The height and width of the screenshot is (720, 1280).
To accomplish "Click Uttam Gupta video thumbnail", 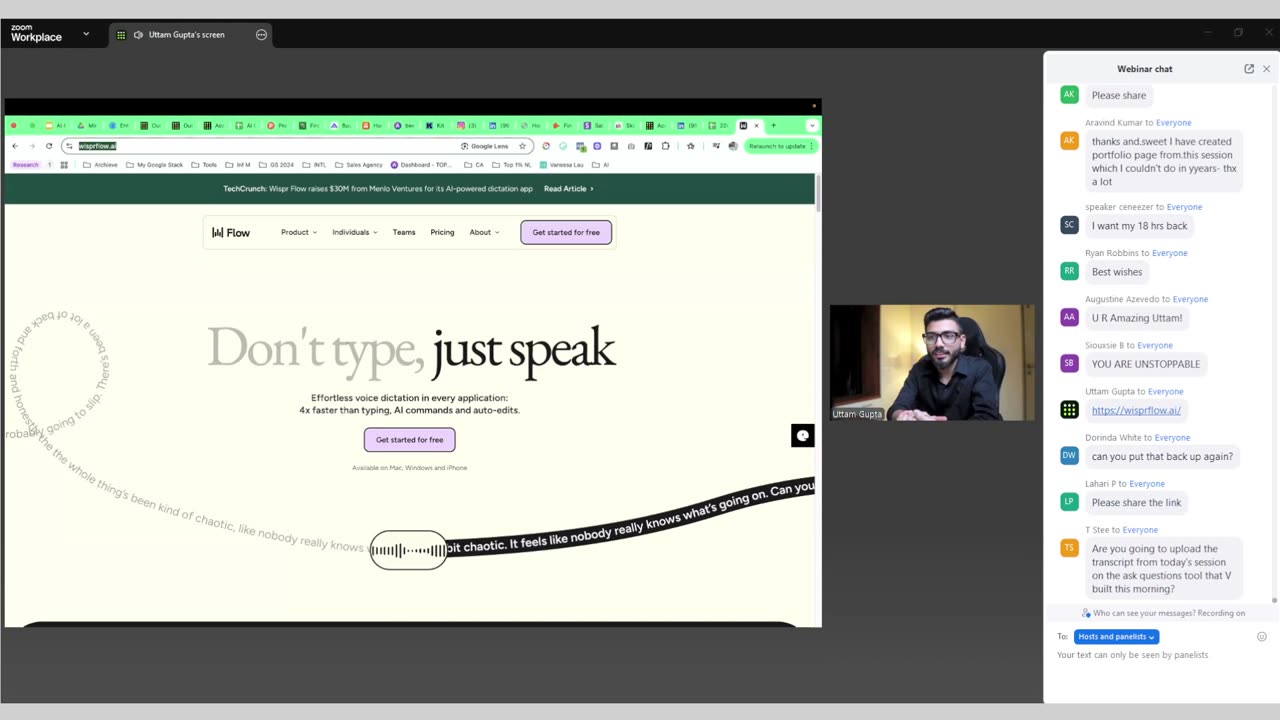I will [932, 362].
